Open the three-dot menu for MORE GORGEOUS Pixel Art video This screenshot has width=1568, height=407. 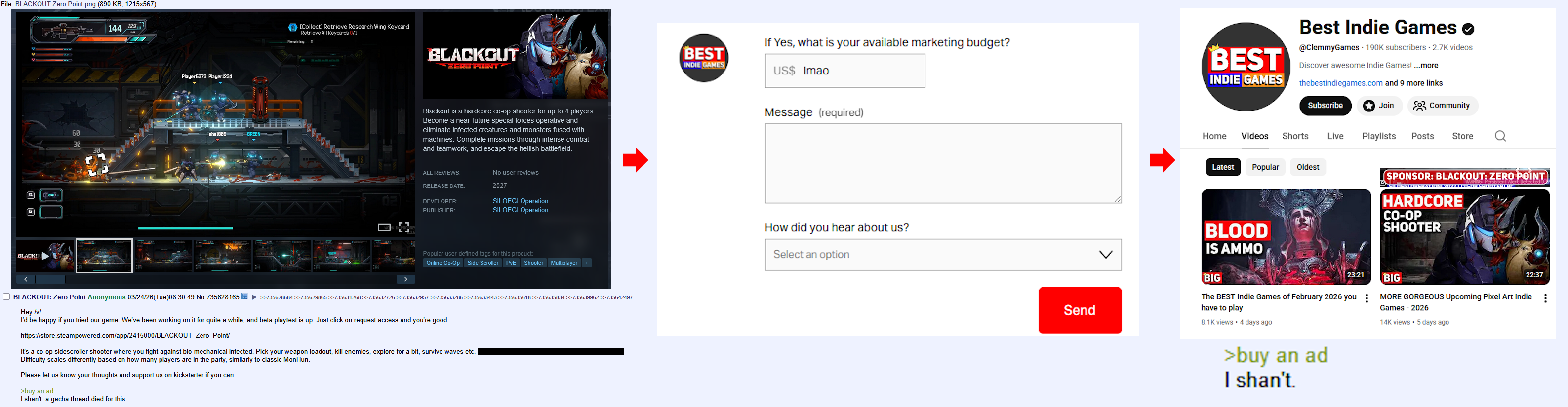point(1545,298)
